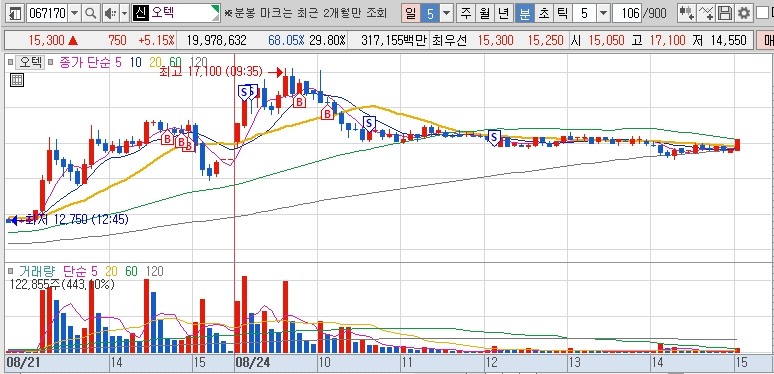Click the 68.05% value in quote bar
The height and width of the screenshot is (374, 774).
click(286, 40)
